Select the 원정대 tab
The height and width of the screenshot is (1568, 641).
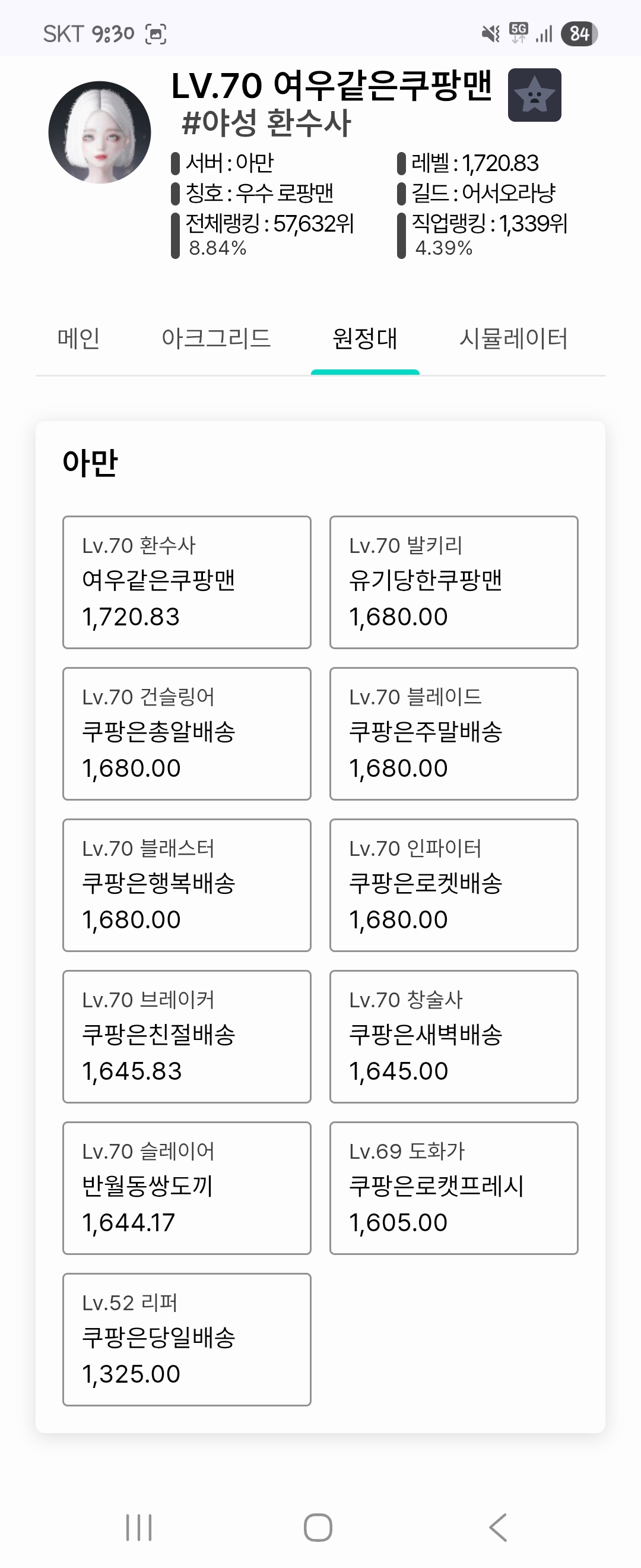coord(365,339)
